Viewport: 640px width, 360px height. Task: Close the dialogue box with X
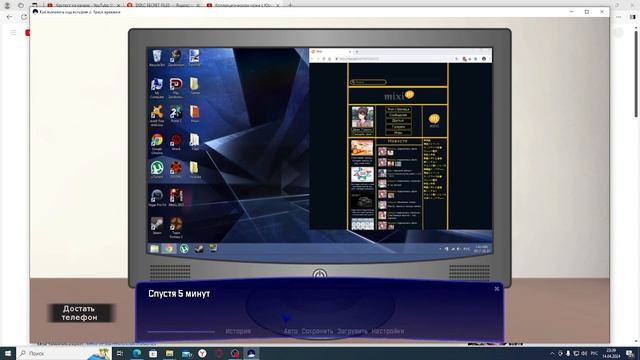click(496, 289)
